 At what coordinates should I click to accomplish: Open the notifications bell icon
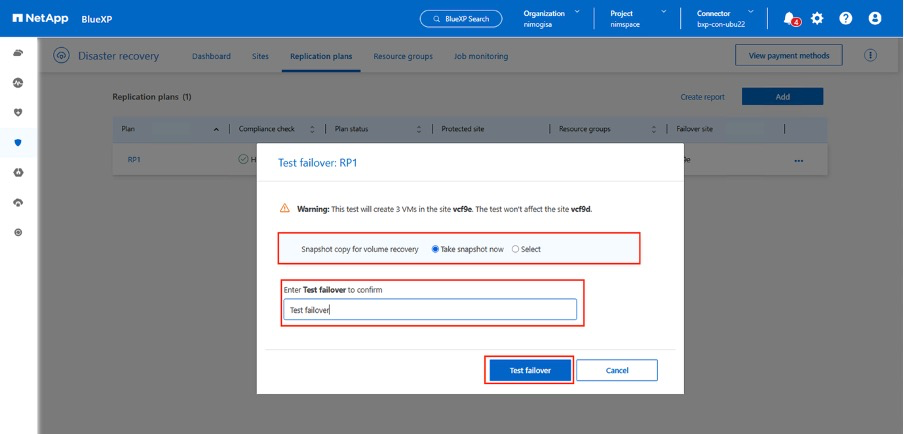790,18
